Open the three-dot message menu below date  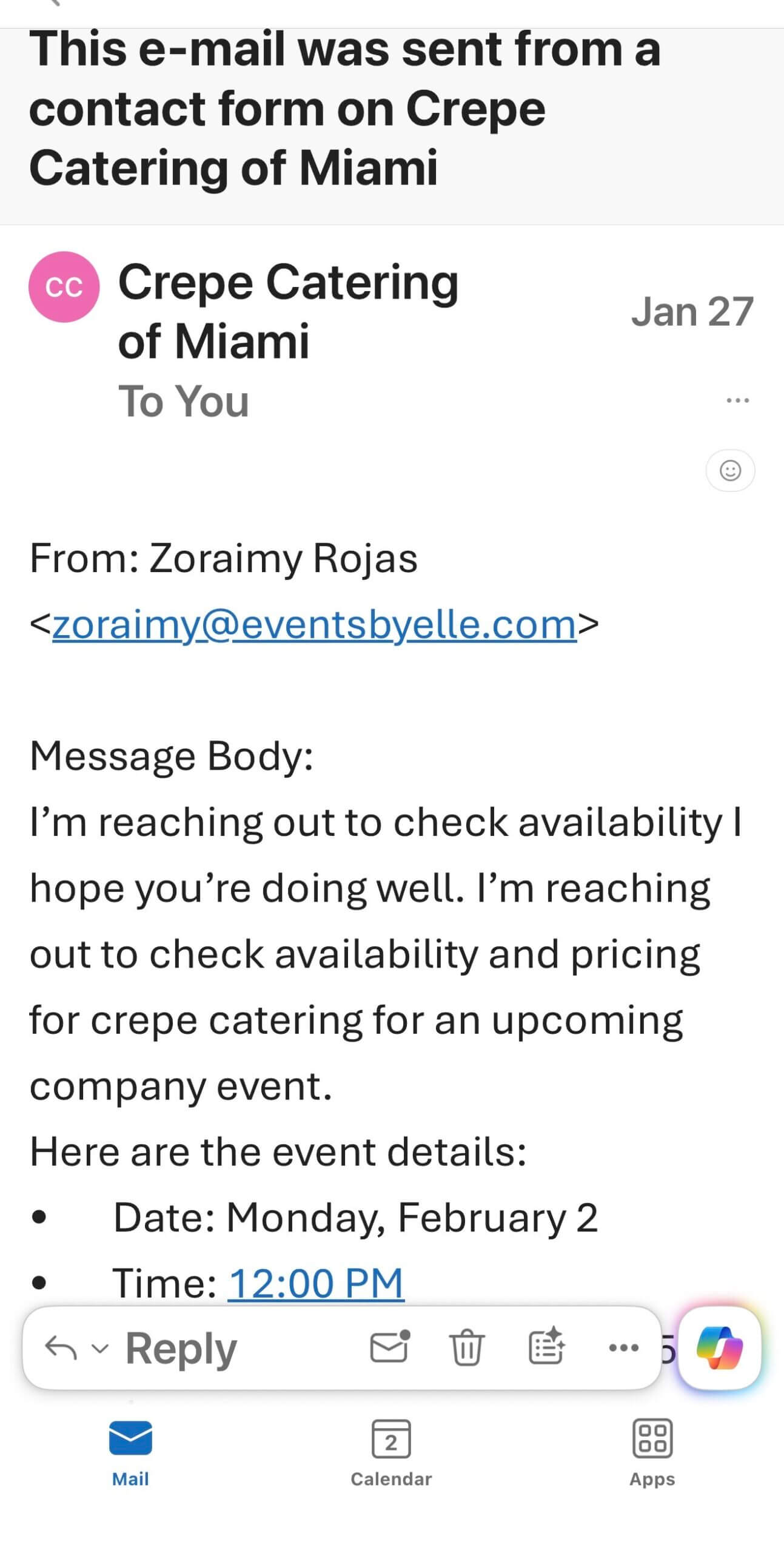[737, 400]
